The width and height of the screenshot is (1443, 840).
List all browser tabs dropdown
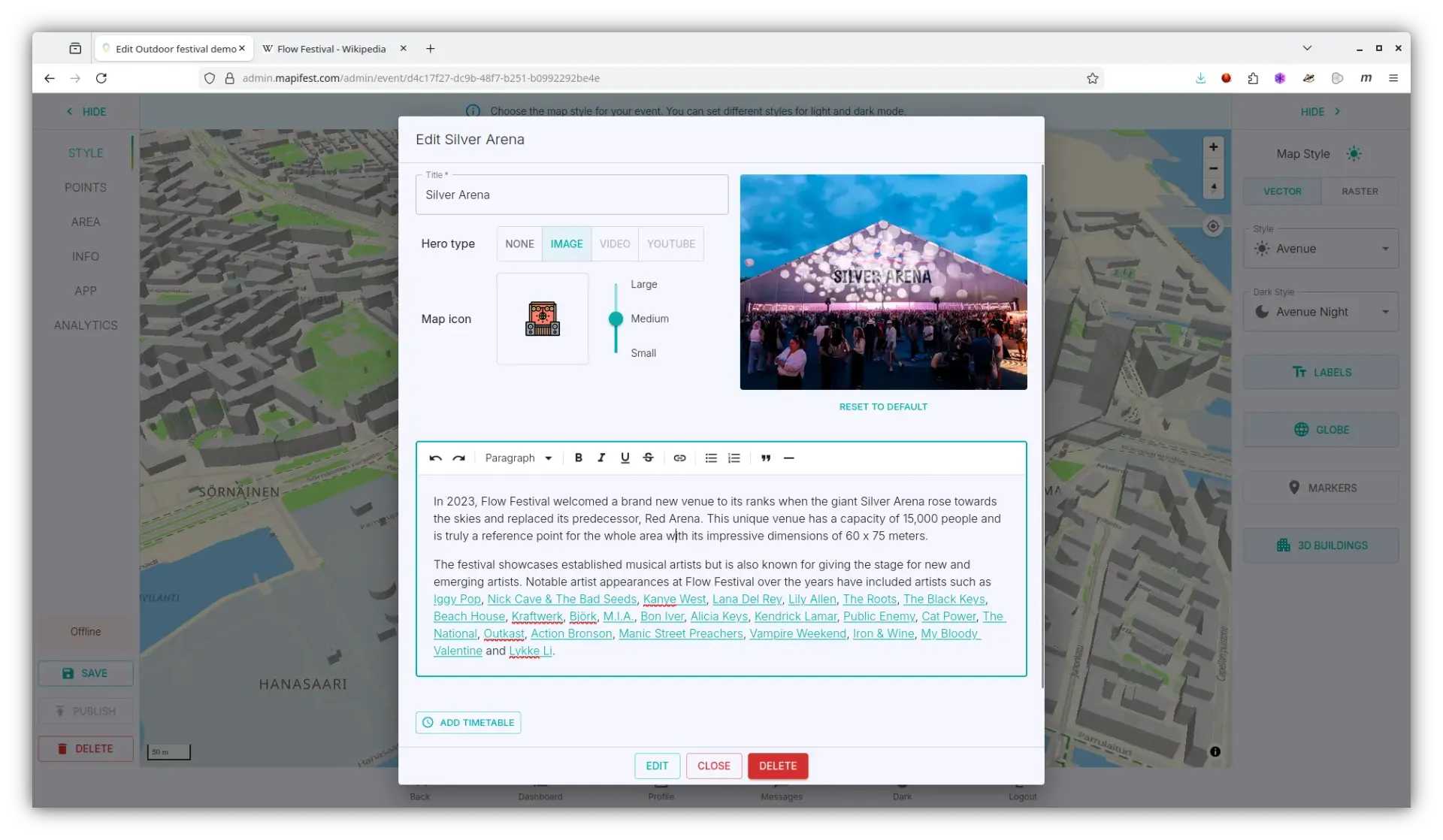tap(1307, 48)
